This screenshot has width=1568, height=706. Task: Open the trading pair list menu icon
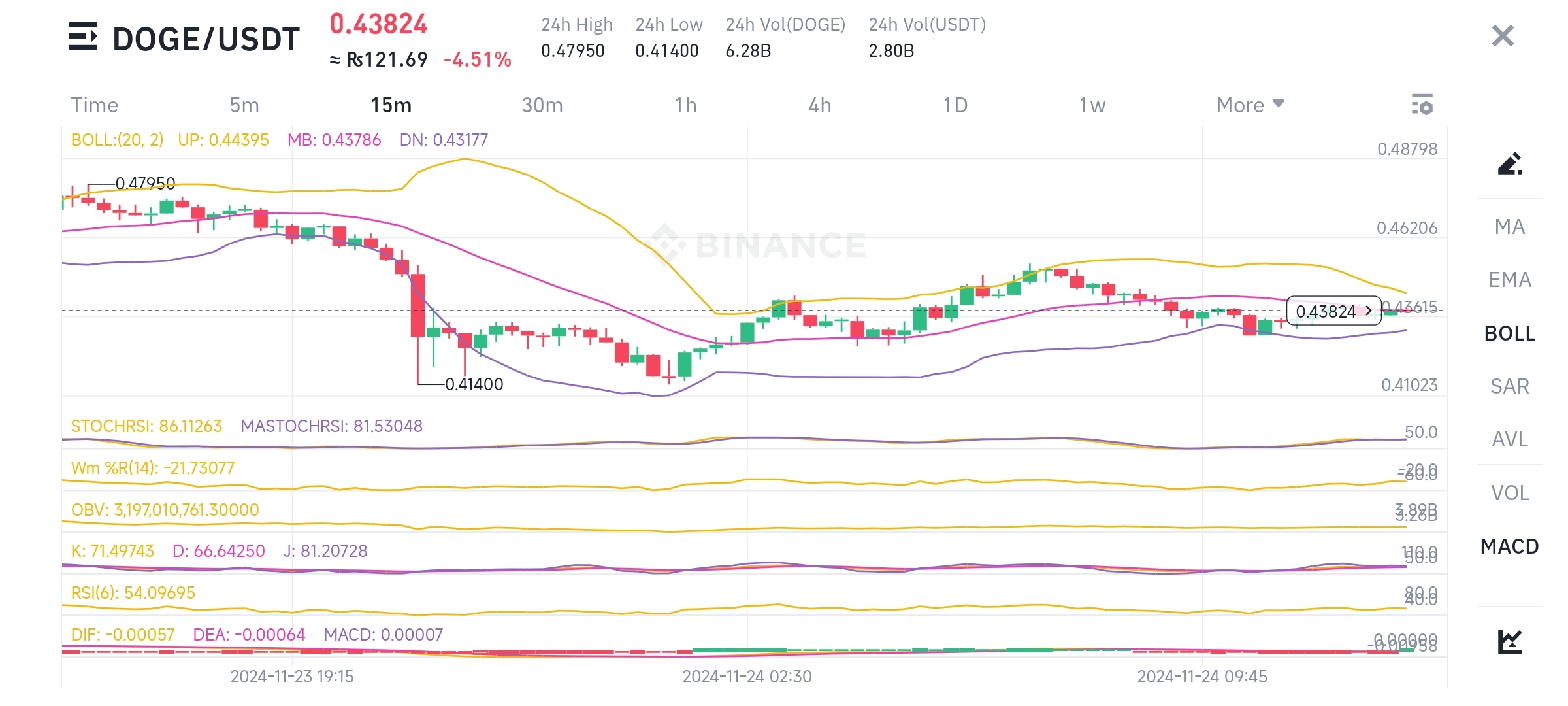point(83,37)
